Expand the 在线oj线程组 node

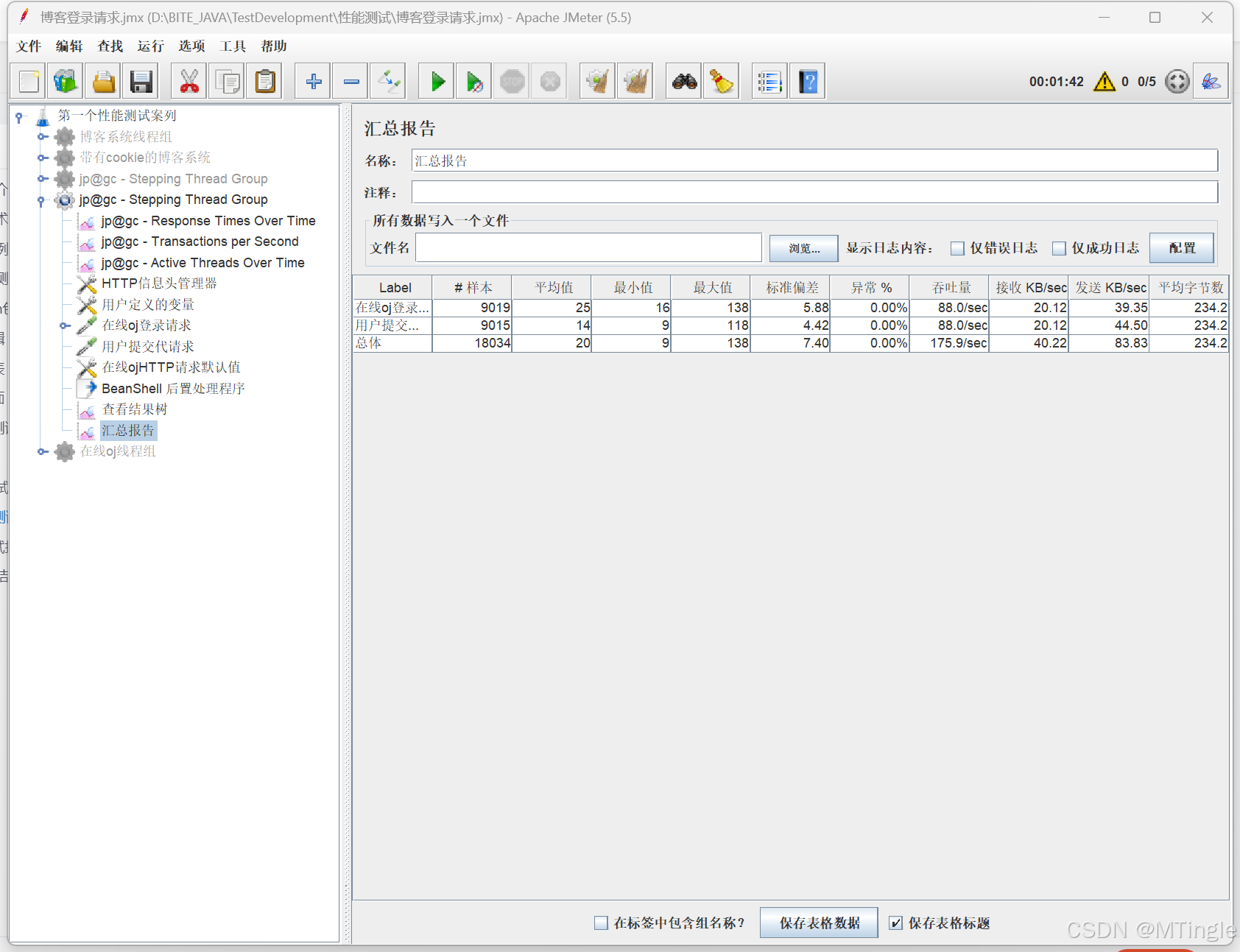click(43, 451)
